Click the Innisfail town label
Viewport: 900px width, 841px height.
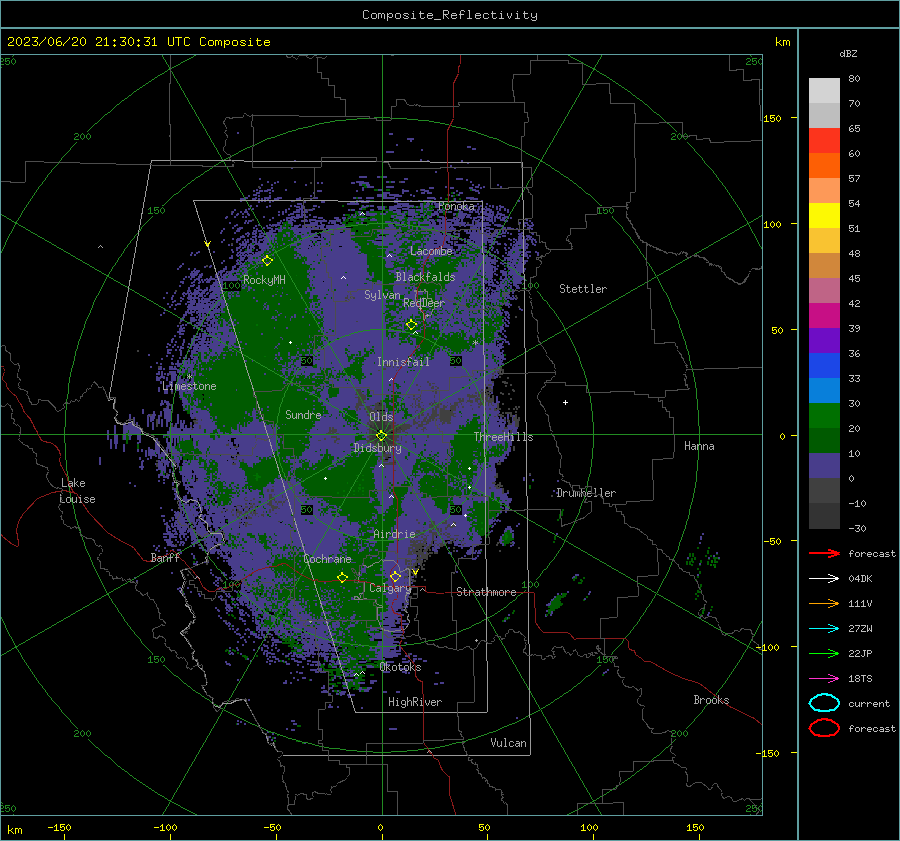click(403, 362)
